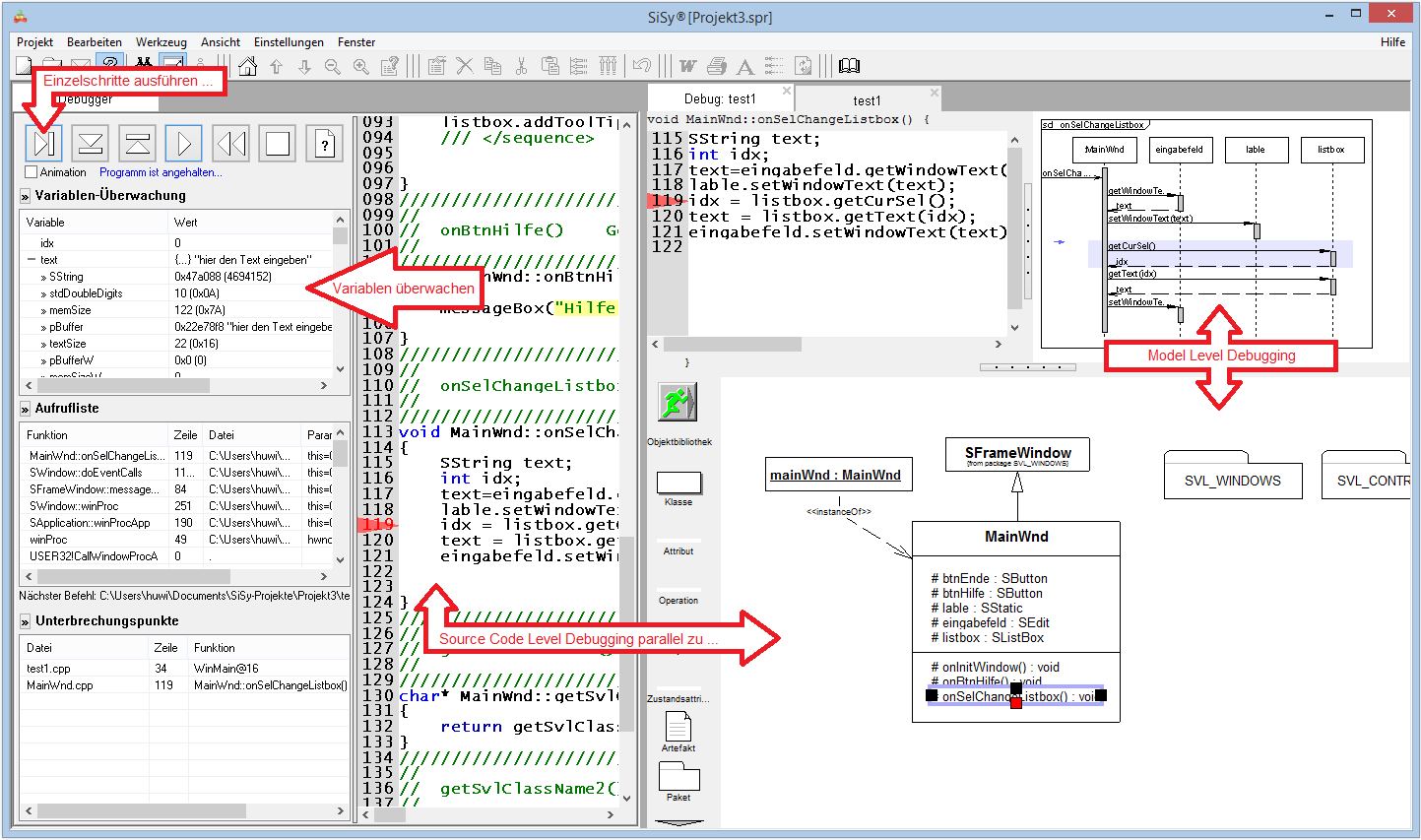Click the green running-man icon in object library

point(678,403)
